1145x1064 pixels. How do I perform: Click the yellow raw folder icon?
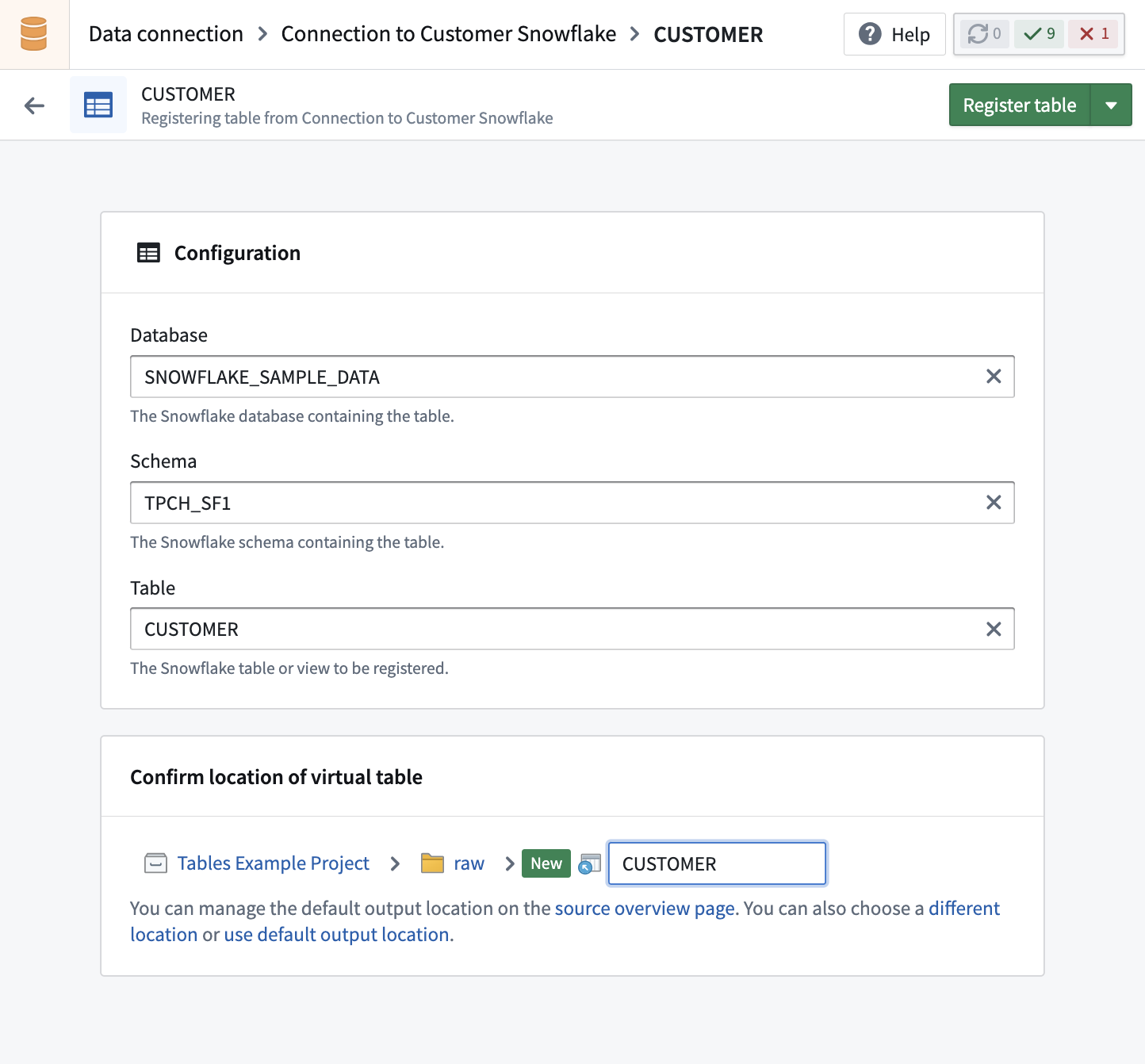(x=432, y=863)
